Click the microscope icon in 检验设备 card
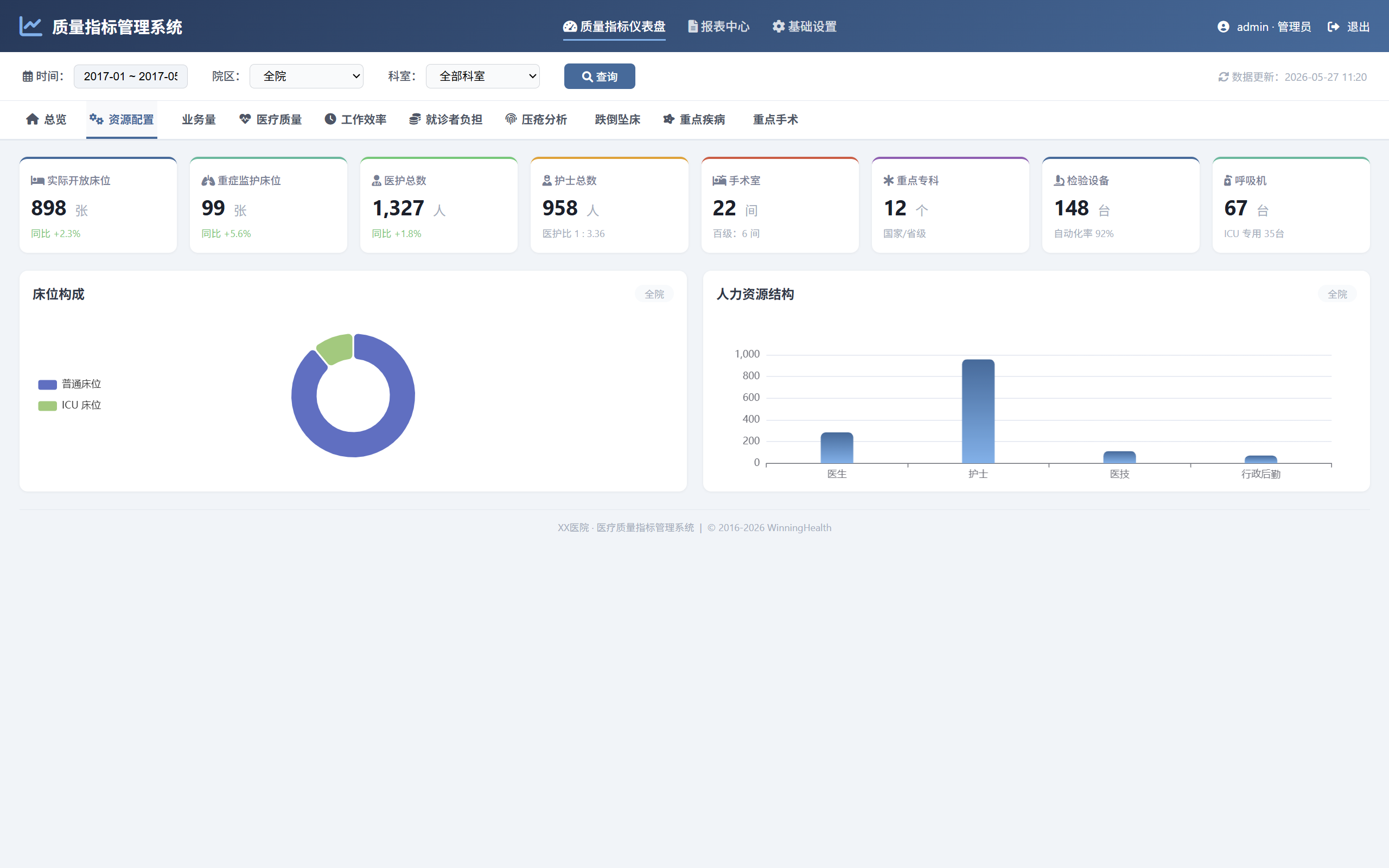 [1059, 181]
